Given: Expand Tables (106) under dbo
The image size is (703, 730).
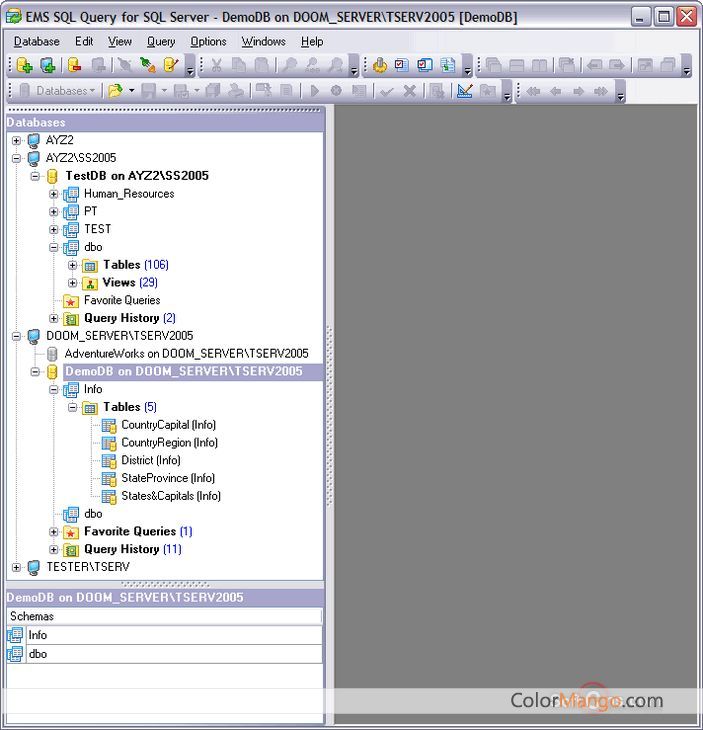Looking at the screenshot, I should tap(72, 265).
